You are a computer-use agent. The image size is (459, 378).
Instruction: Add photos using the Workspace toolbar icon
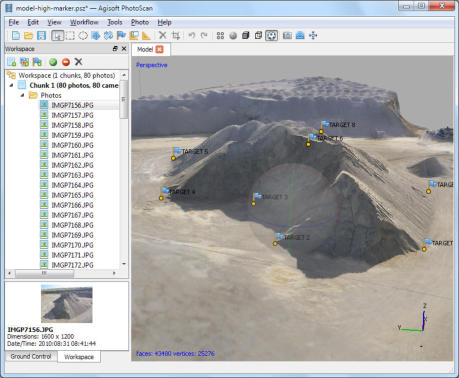(24, 62)
